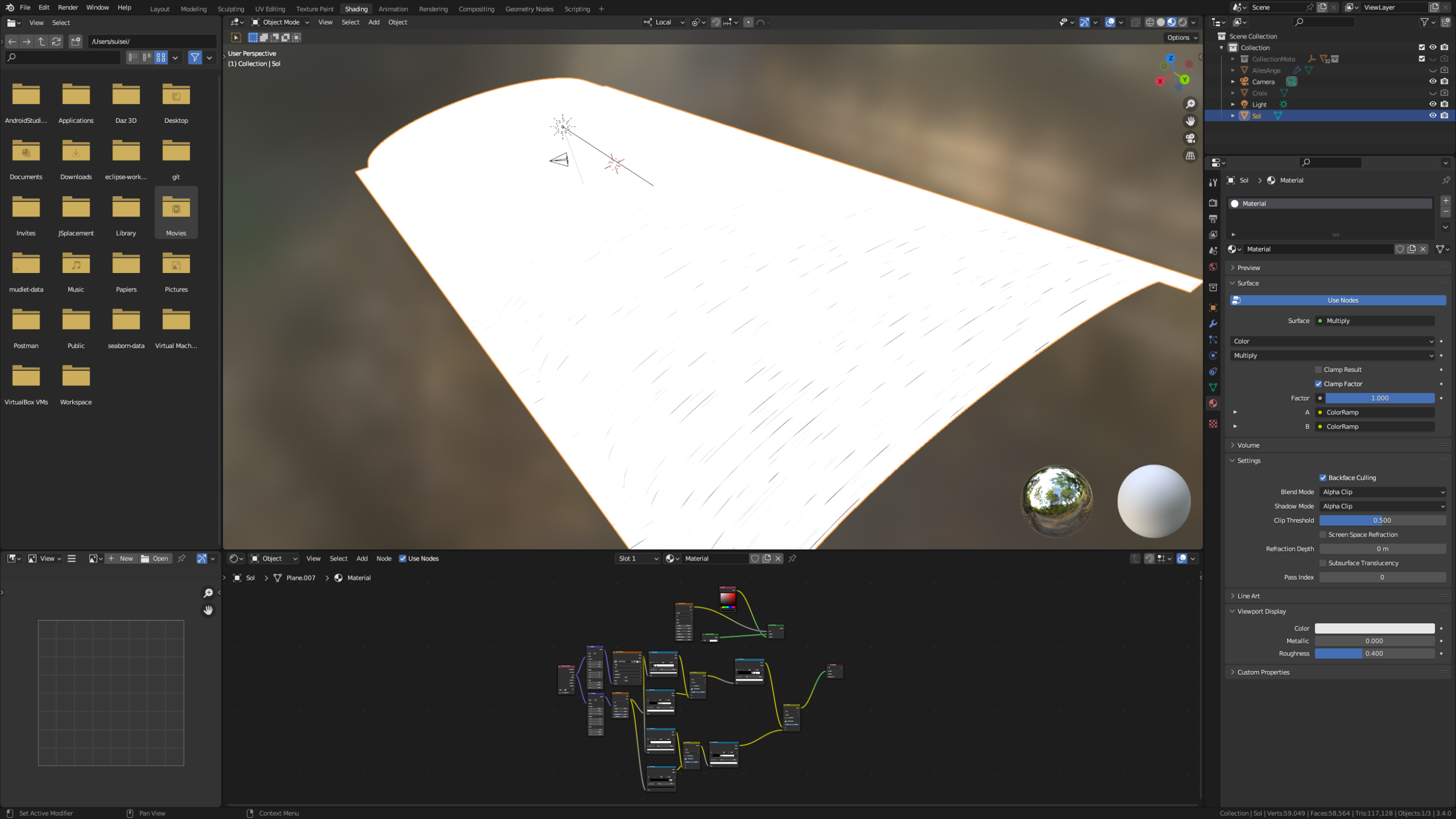1456x819 pixels.
Task: Click the Open button in image editor
Action: click(x=155, y=559)
